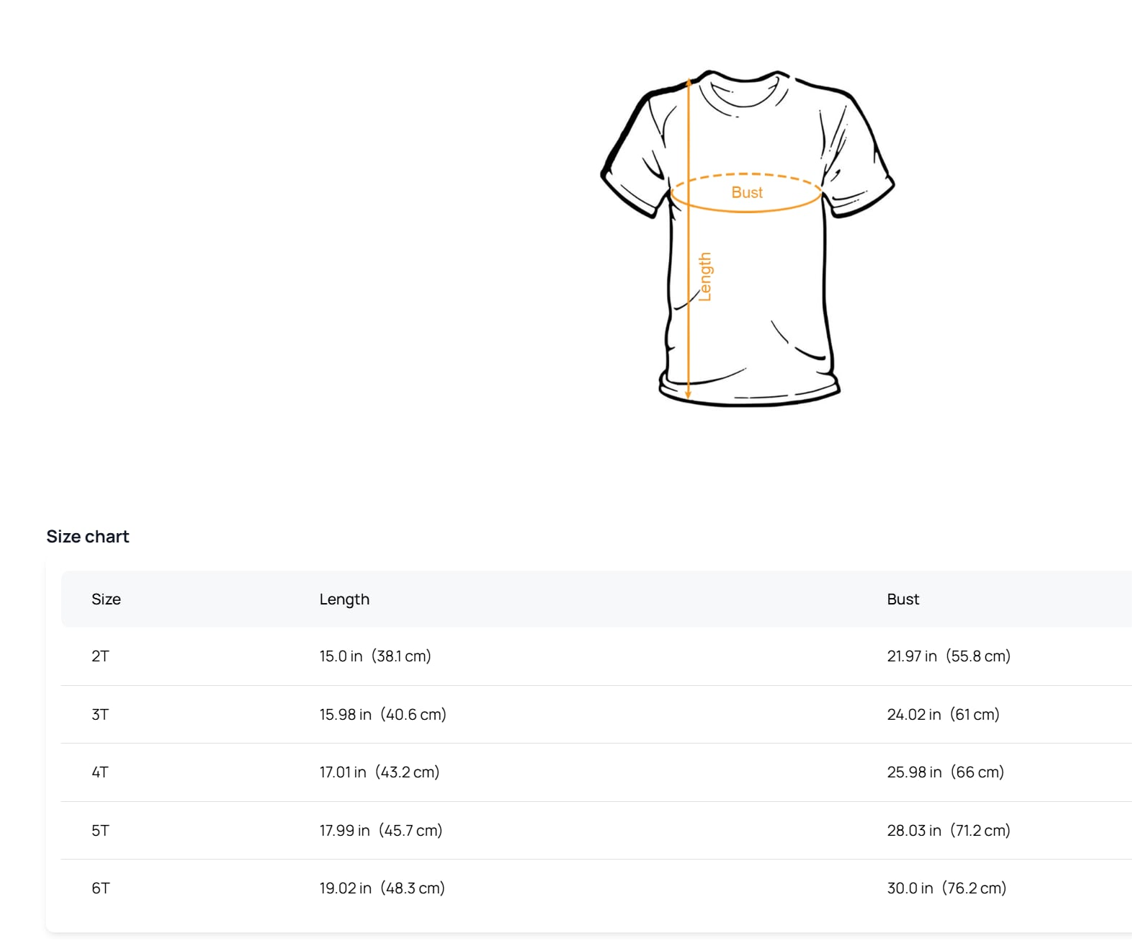This screenshot has height=940, width=1132.
Task: Click the 5T size row label
Action: (x=100, y=830)
